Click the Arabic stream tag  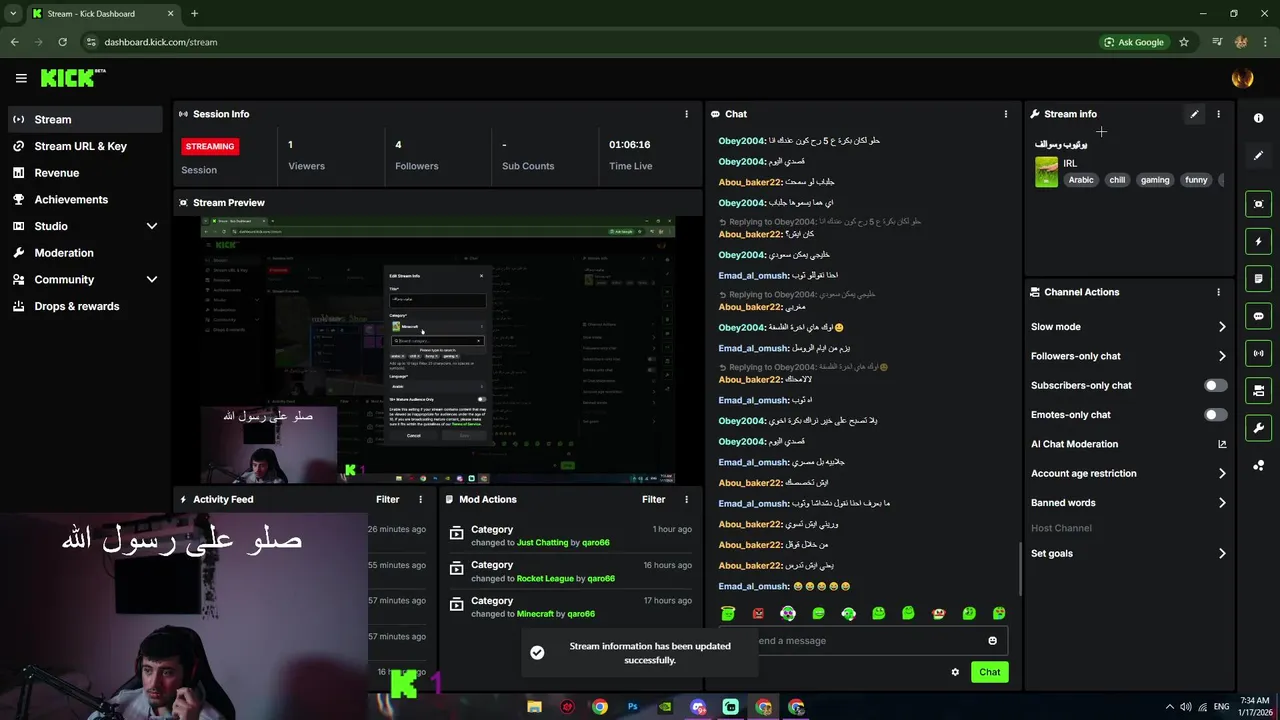point(1081,180)
